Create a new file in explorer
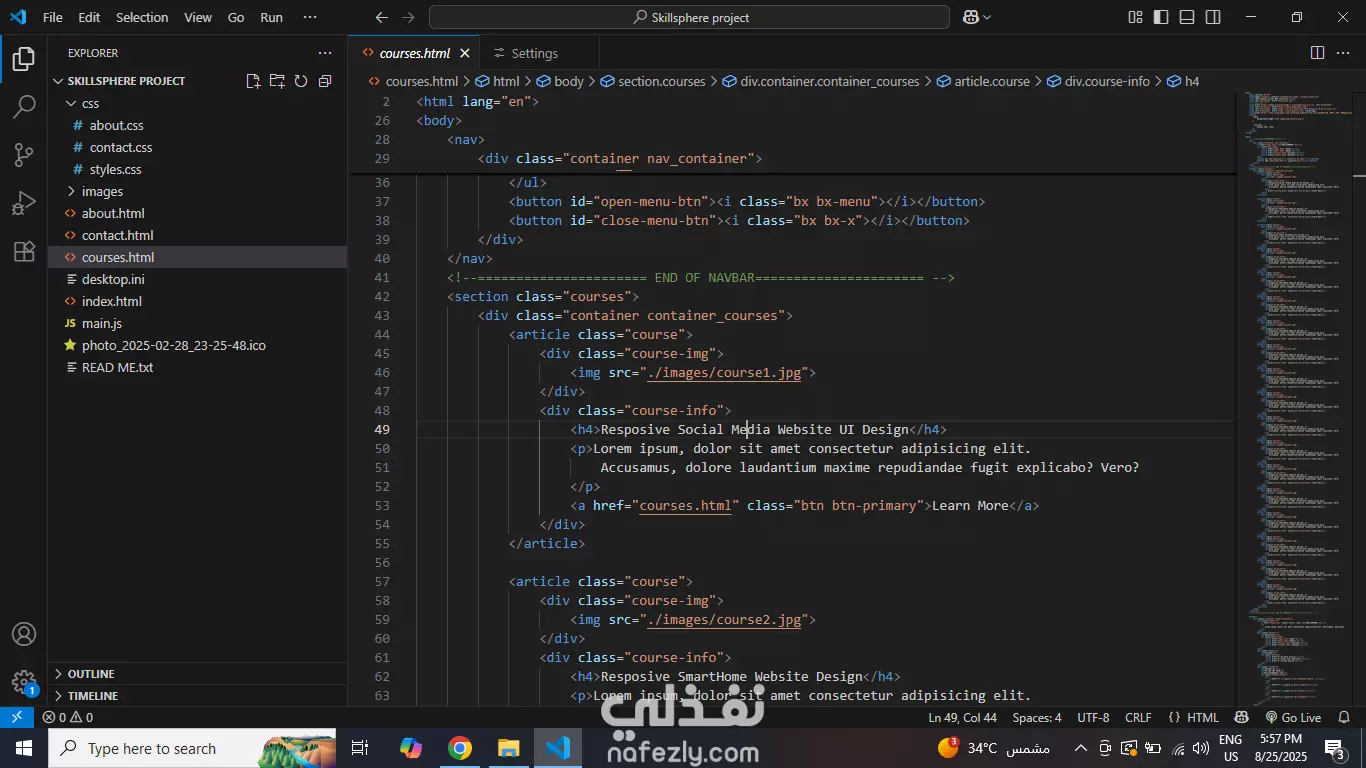The height and width of the screenshot is (768, 1366). pyautogui.click(x=253, y=81)
